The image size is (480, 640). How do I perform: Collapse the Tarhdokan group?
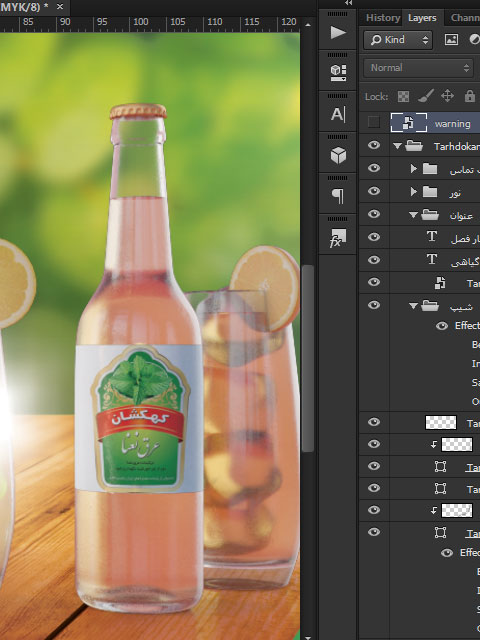coord(397,146)
